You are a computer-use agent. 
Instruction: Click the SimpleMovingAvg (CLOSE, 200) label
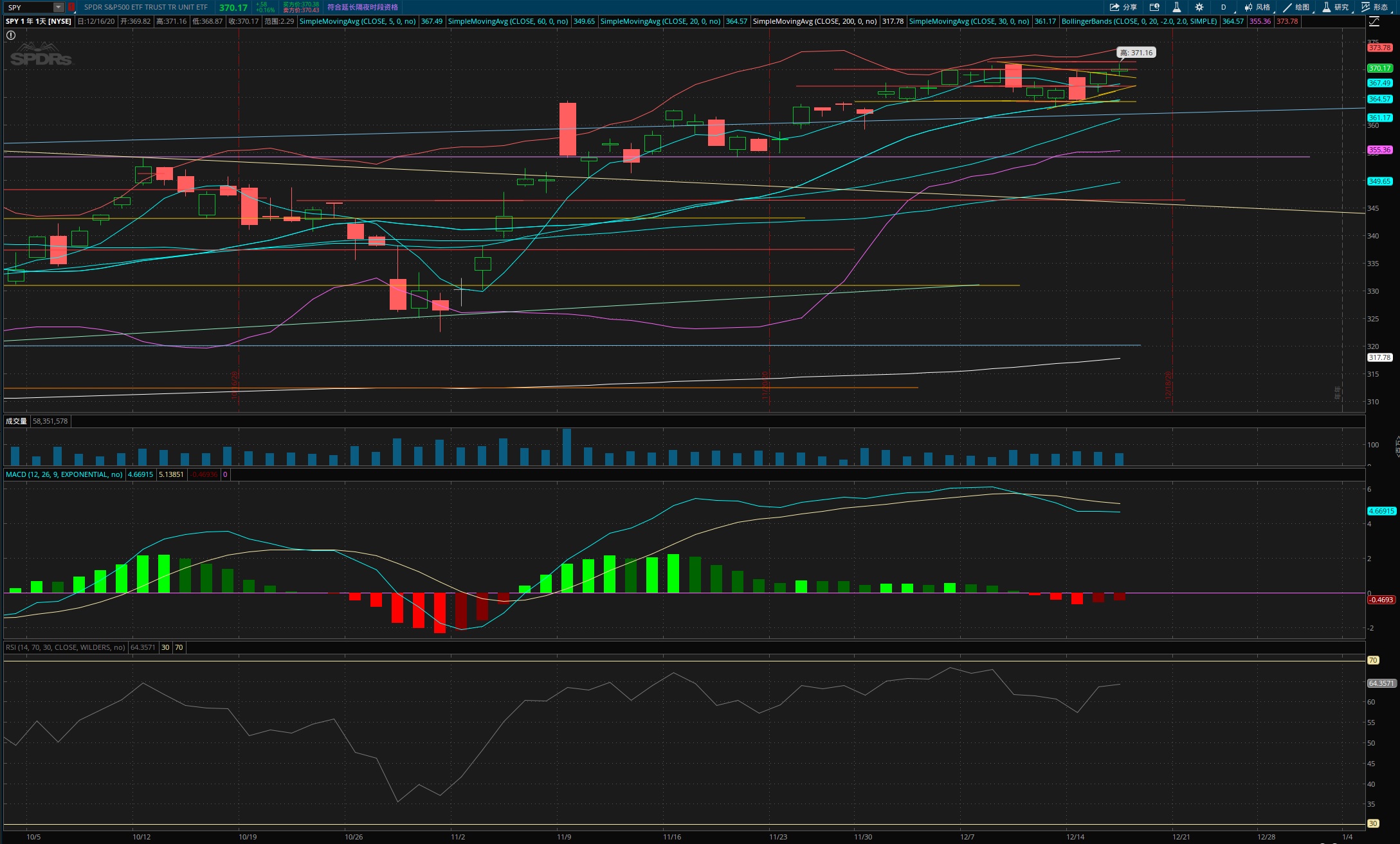pos(814,21)
